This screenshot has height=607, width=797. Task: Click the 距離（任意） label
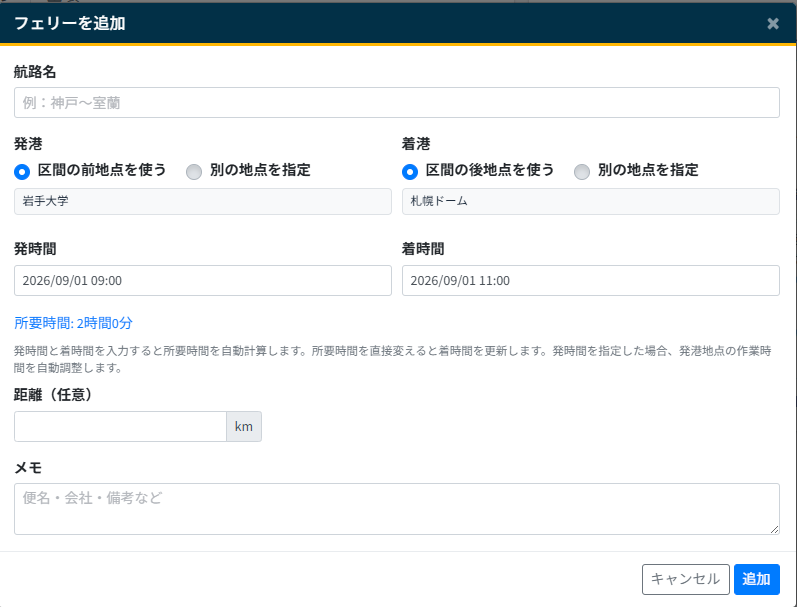point(53,394)
